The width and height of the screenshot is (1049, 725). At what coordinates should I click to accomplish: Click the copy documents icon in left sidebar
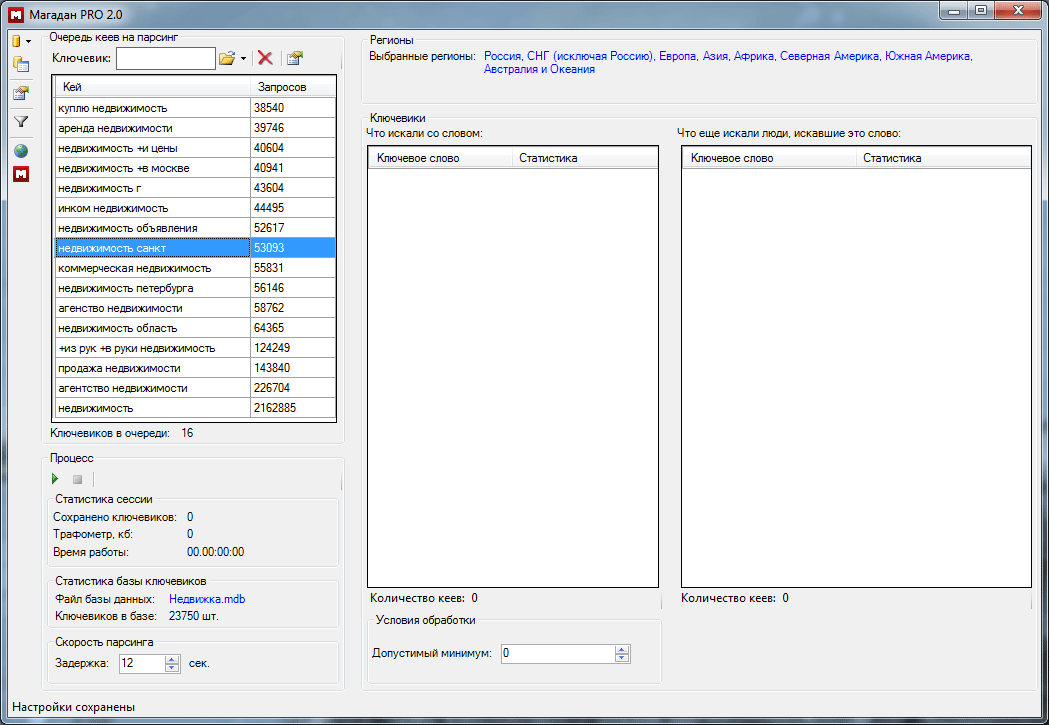[20, 65]
